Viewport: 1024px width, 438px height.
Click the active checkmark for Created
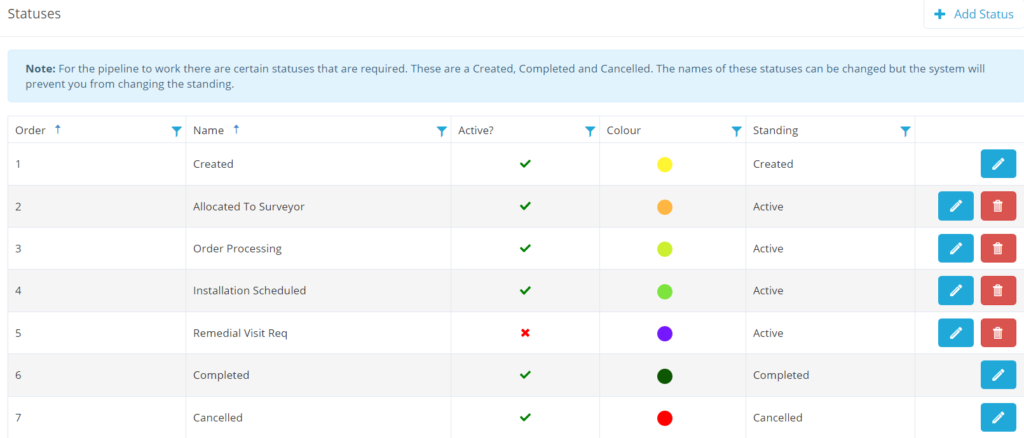tap(525, 164)
